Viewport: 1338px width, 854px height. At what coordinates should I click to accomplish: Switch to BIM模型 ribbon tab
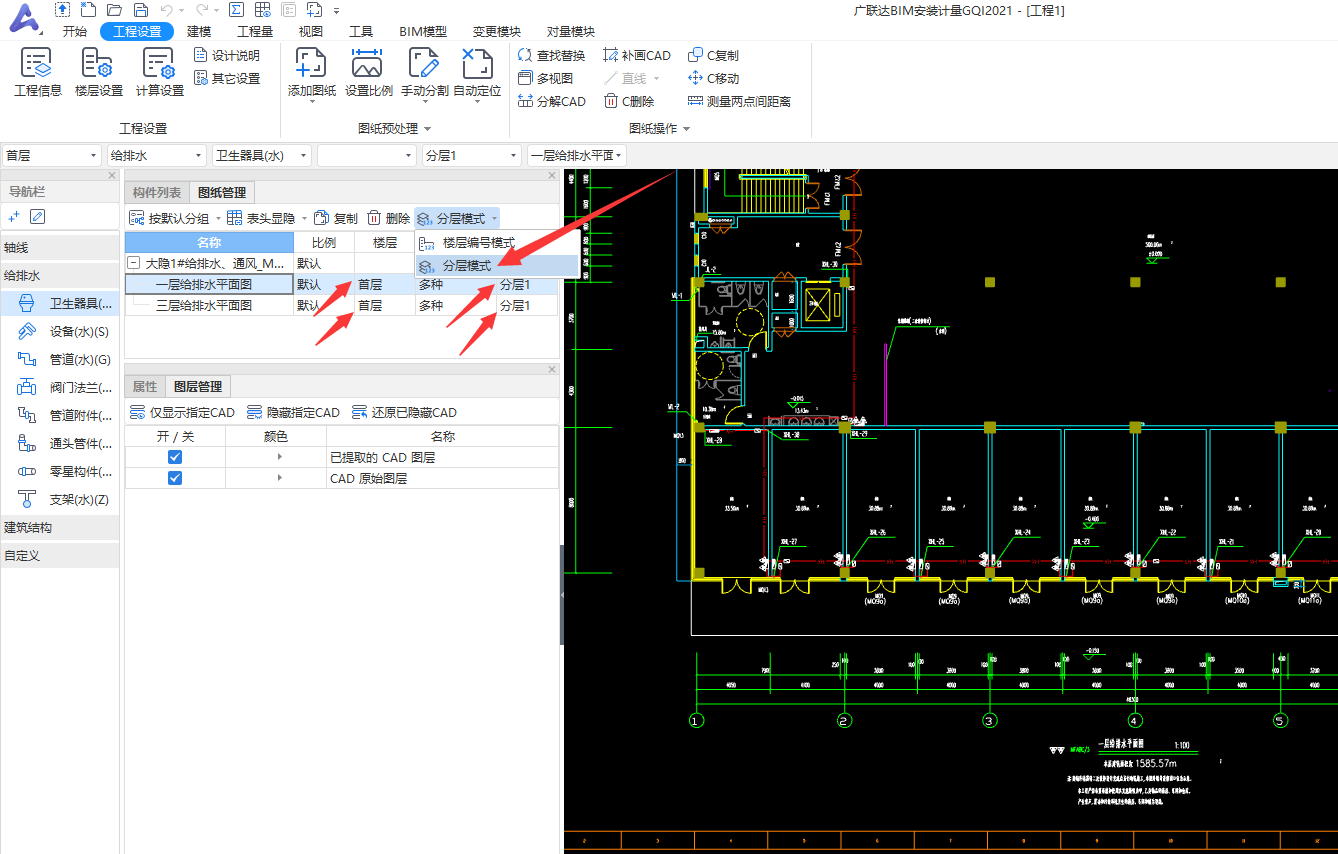pyautogui.click(x=423, y=31)
